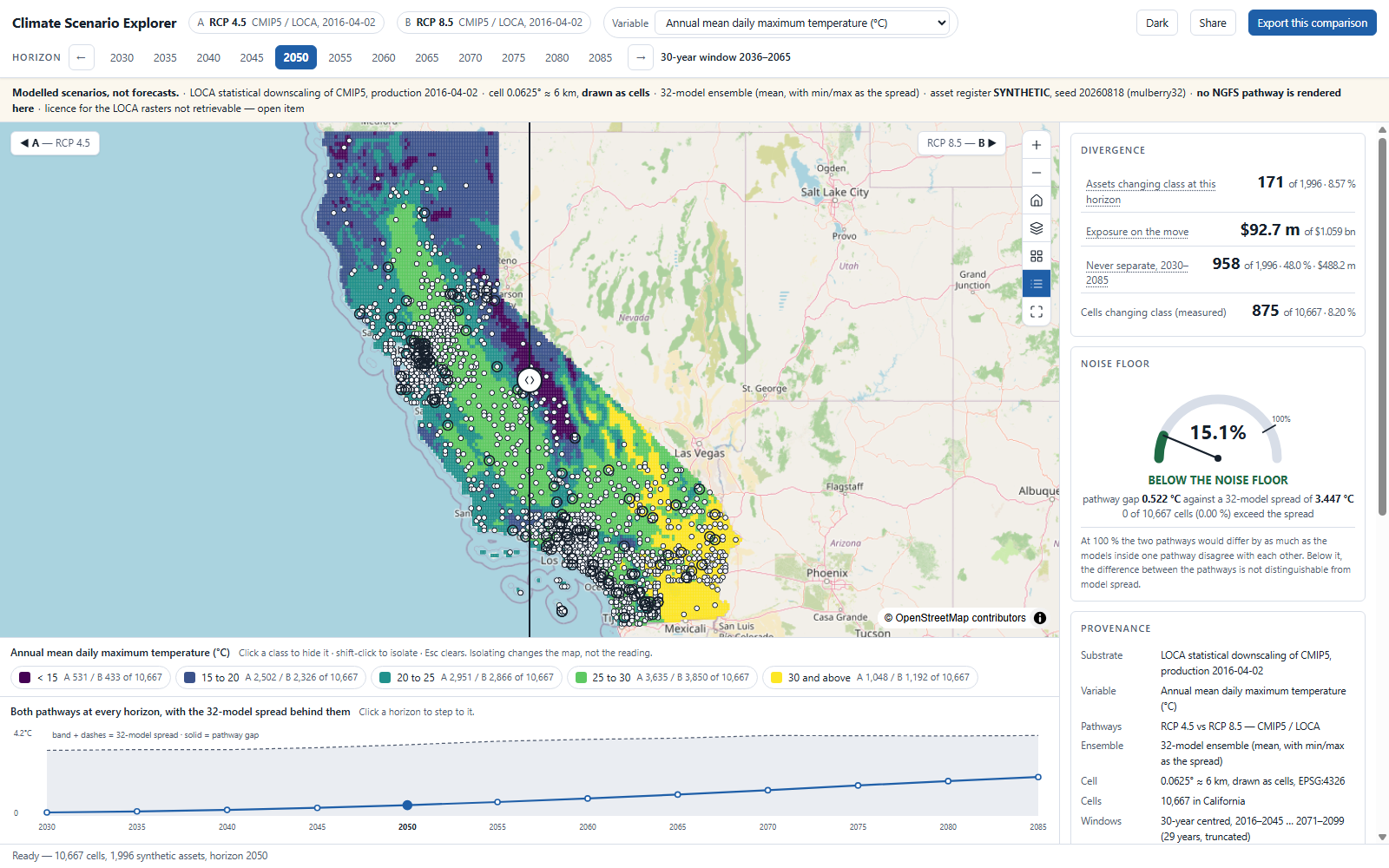Step horizon back with left arrow
Image resolution: width=1389 pixels, height=868 pixels.
coord(81,57)
